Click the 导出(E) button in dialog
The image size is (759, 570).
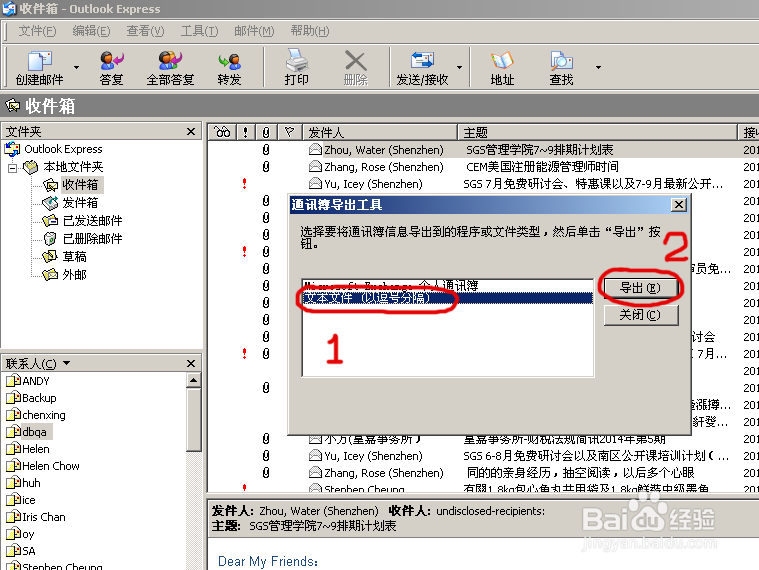641,288
